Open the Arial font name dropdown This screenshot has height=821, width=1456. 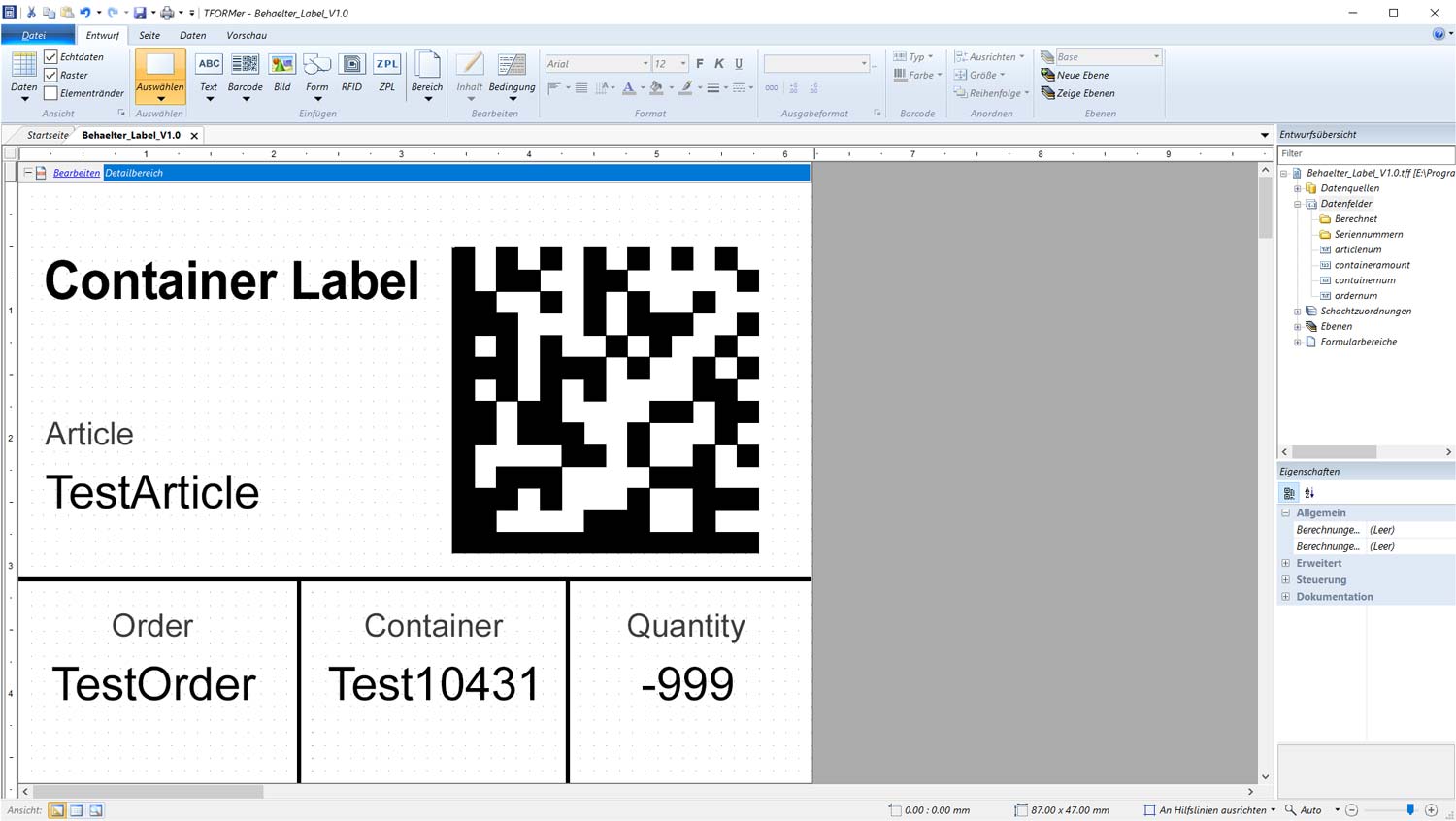tap(645, 64)
